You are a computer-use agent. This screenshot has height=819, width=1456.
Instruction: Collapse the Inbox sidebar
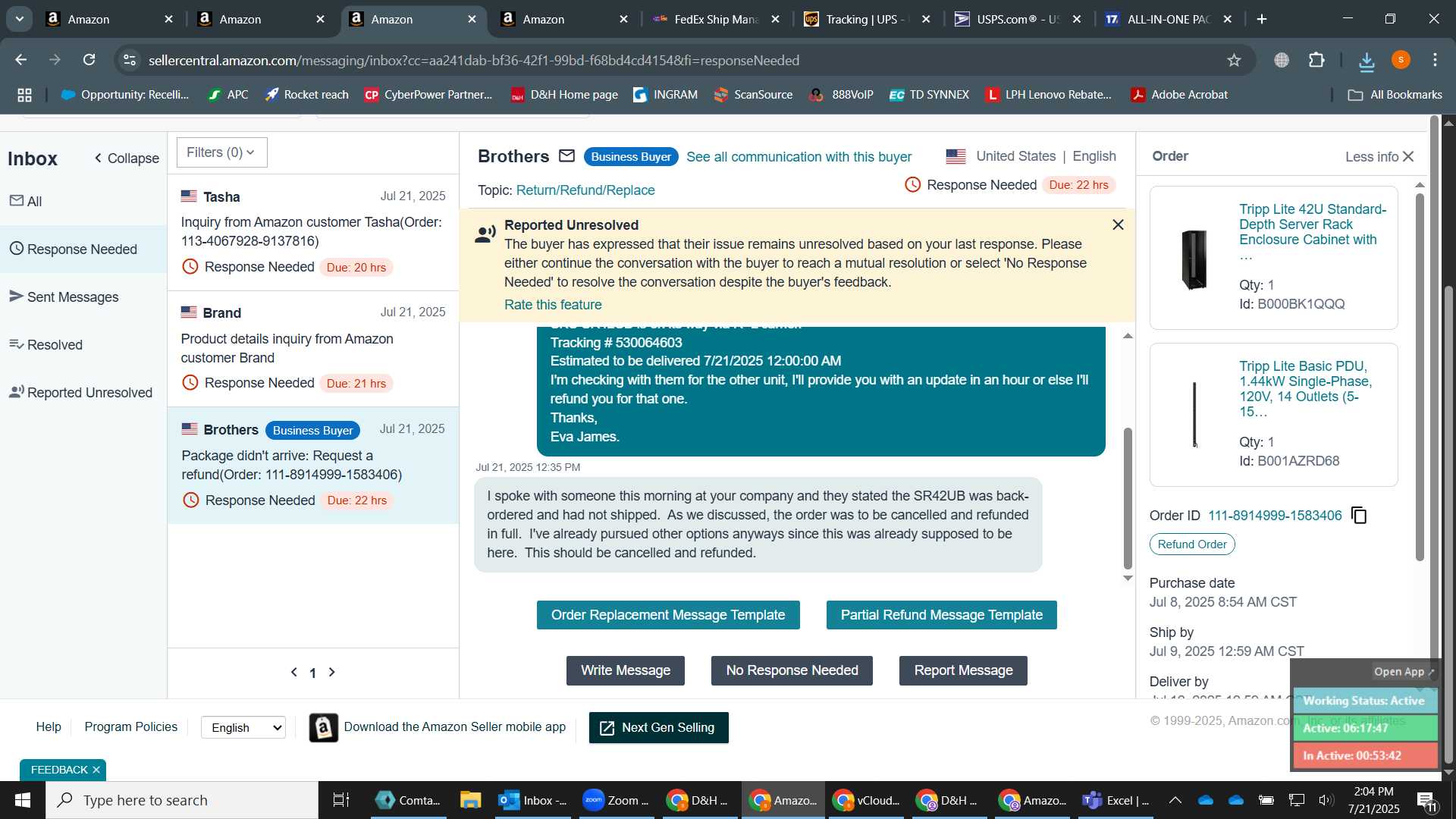(127, 158)
